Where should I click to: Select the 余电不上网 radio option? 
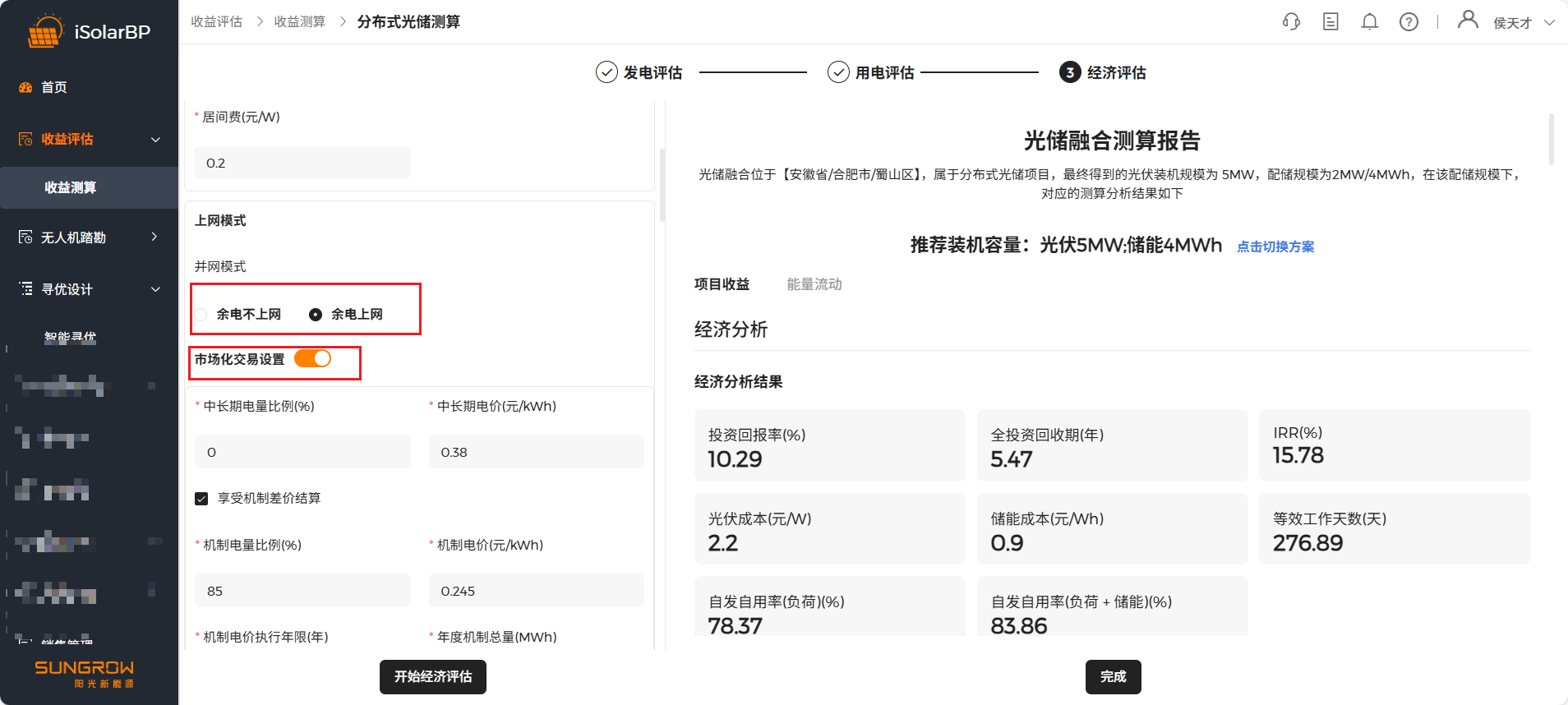pyautogui.click(x=201, y=315)
